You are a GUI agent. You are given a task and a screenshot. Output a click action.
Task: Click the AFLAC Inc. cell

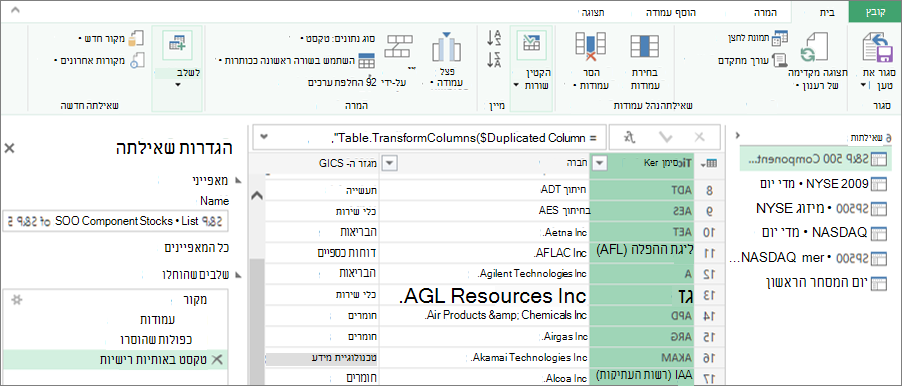[484, 253]
